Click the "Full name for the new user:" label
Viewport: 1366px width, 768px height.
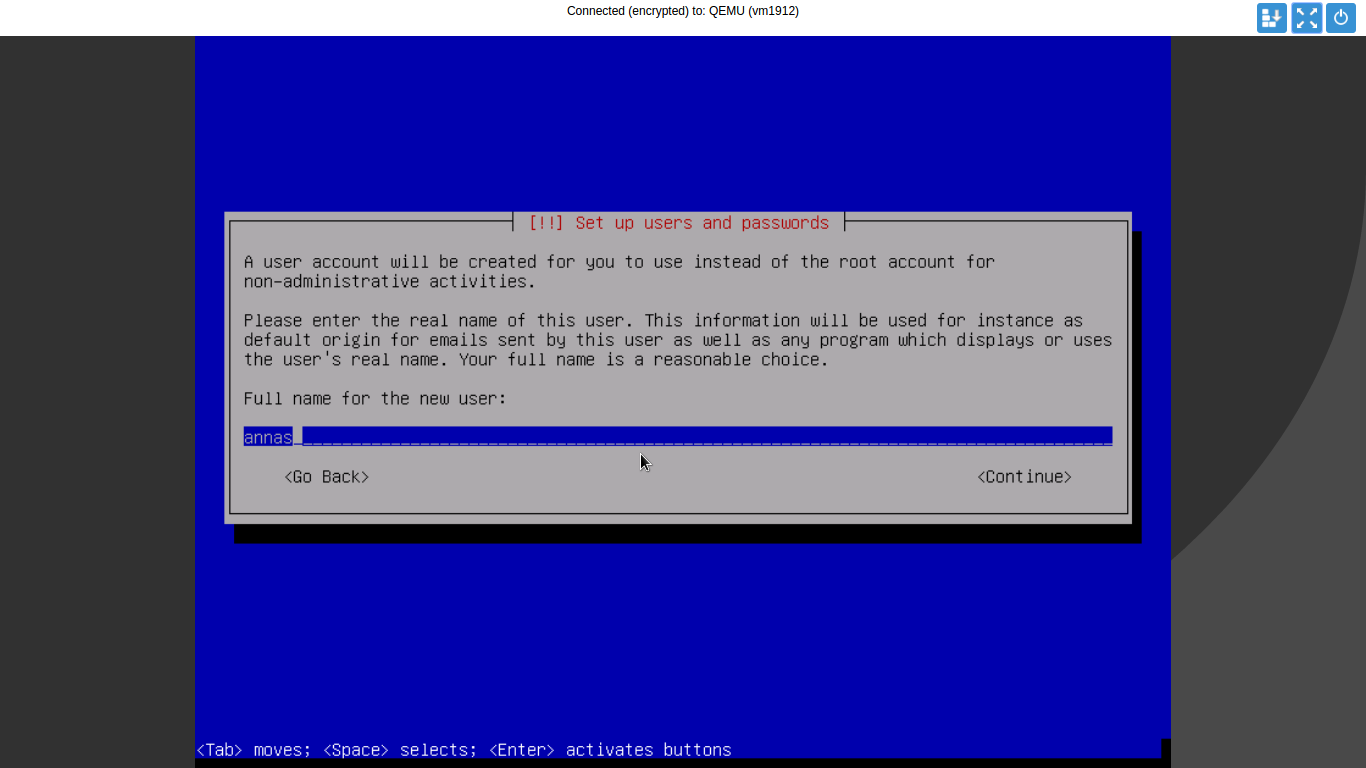click(375, 399)
